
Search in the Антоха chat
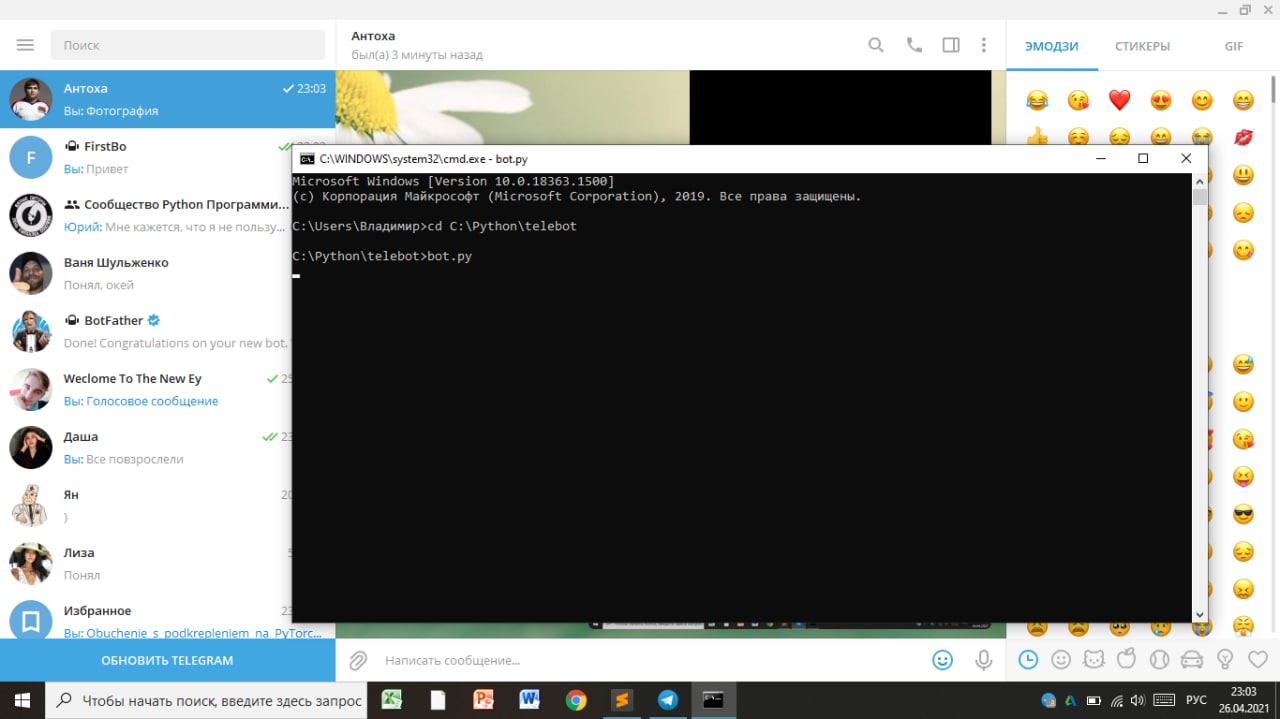(876, 45)
